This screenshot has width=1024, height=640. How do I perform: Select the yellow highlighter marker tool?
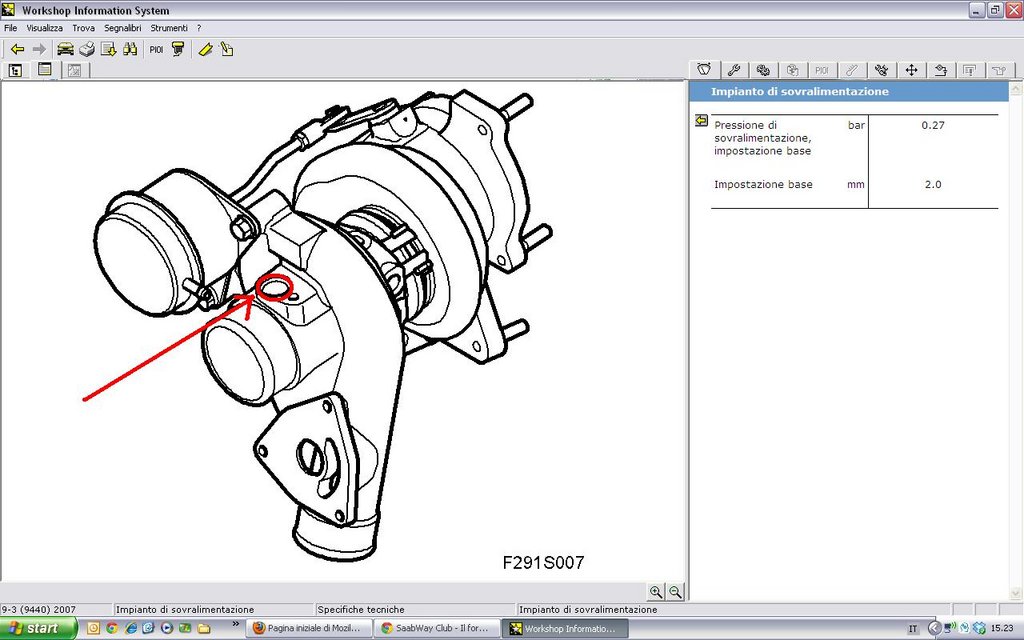coord(205,49)
